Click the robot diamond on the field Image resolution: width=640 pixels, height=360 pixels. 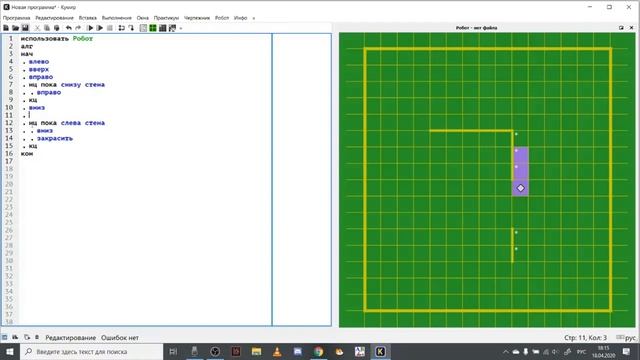tap(520, 188)
